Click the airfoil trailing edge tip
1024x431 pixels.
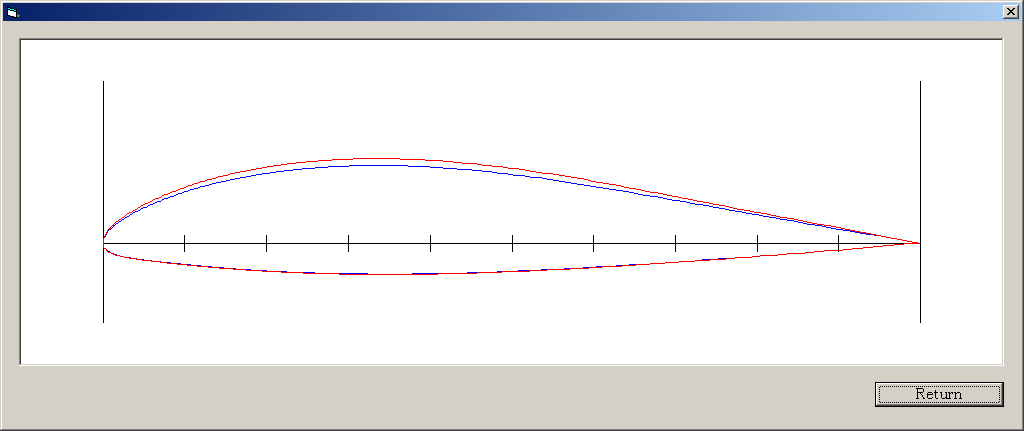click(919, 242)
